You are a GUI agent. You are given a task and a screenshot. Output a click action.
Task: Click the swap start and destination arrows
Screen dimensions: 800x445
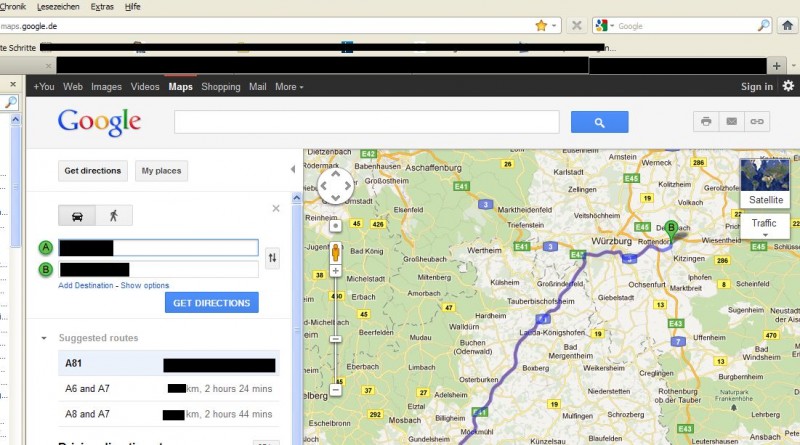click(272, 258)
